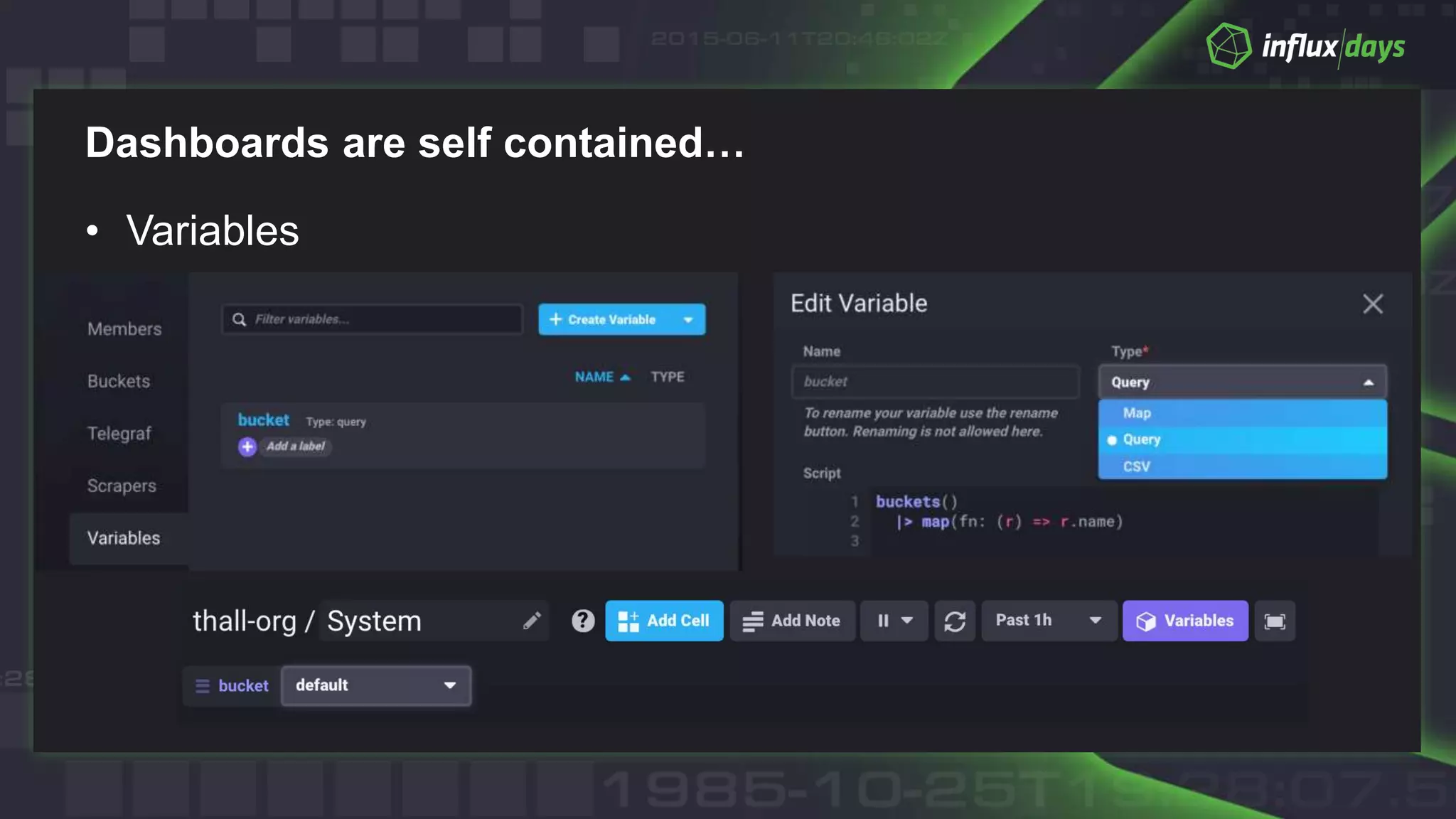
Task: Click Add Cell button
Action: [x=664, y=621]
